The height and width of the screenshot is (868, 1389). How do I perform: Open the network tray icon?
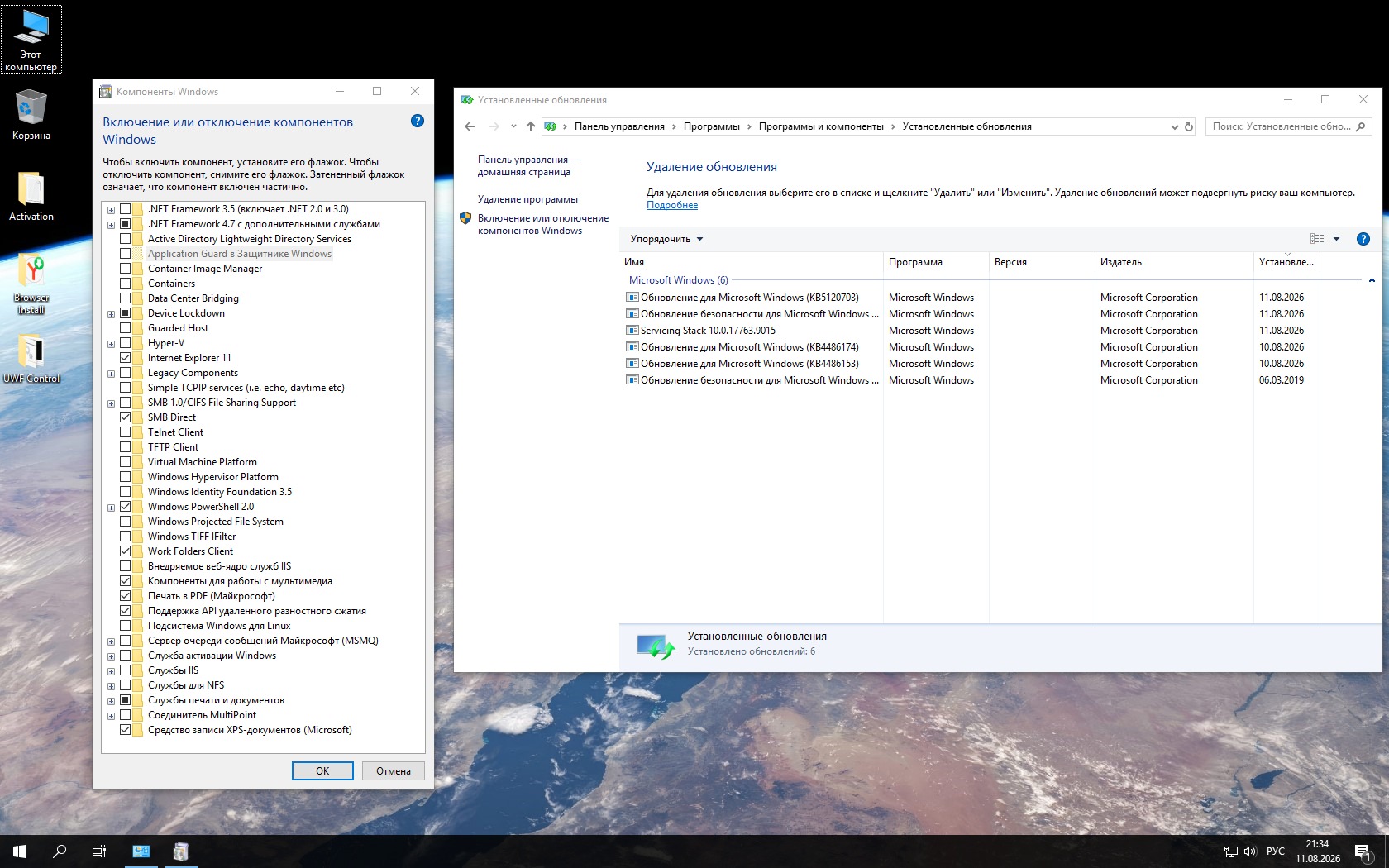tap(1230, 851)
